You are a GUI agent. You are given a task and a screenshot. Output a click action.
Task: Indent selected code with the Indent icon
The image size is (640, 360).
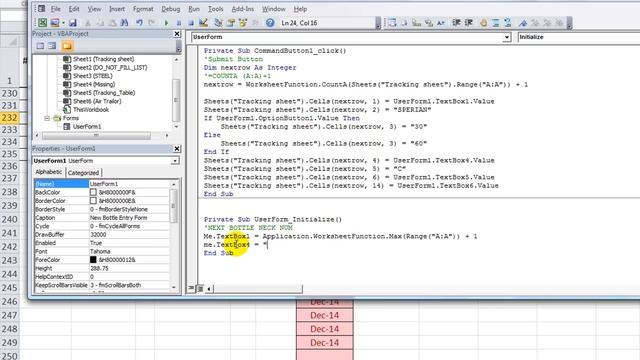click(x=456, y=23)
